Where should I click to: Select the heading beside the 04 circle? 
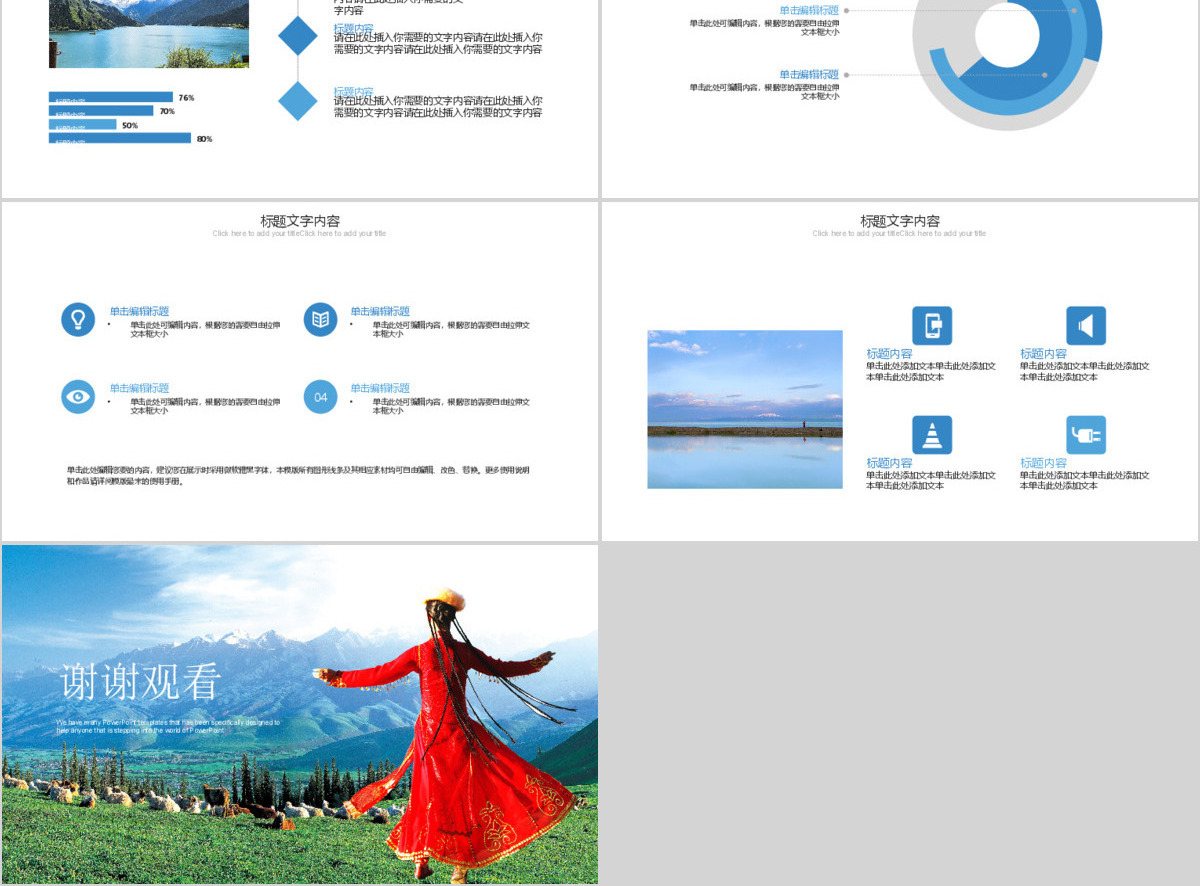[x=380, y=388]
